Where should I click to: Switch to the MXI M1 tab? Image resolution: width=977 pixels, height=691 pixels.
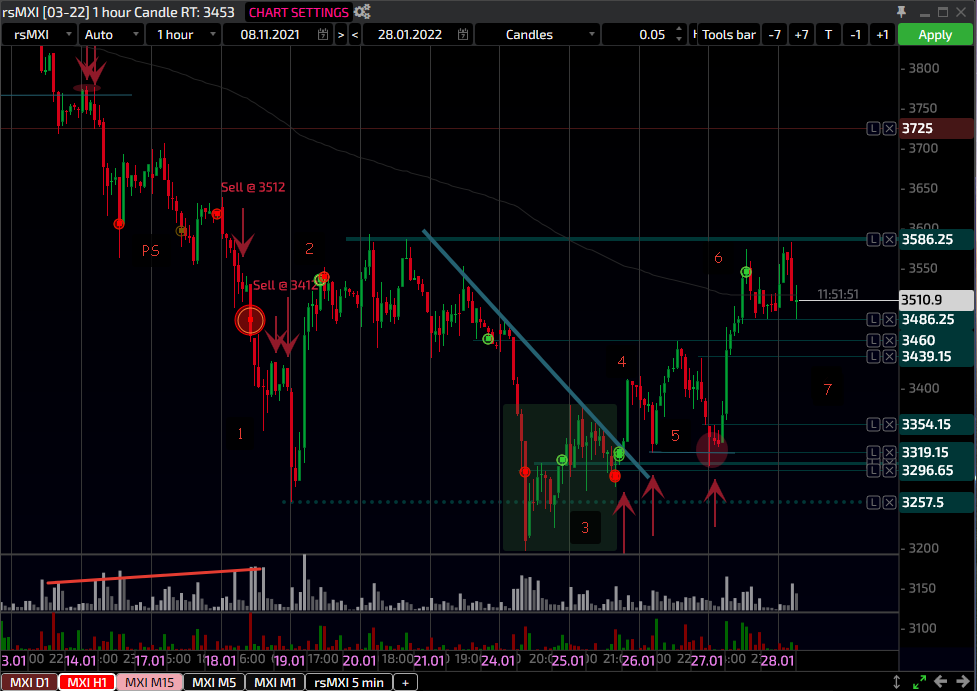[x=275, y=682]
